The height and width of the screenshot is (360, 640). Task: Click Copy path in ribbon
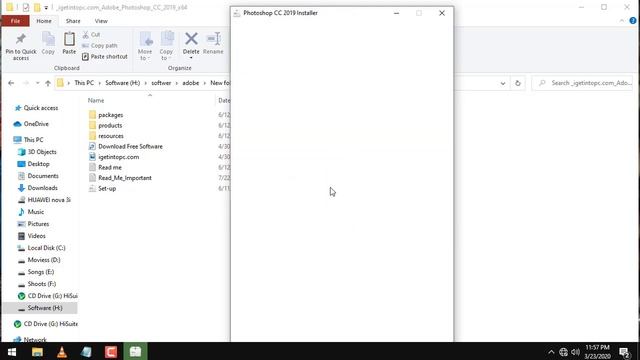(x=100, y=46)
